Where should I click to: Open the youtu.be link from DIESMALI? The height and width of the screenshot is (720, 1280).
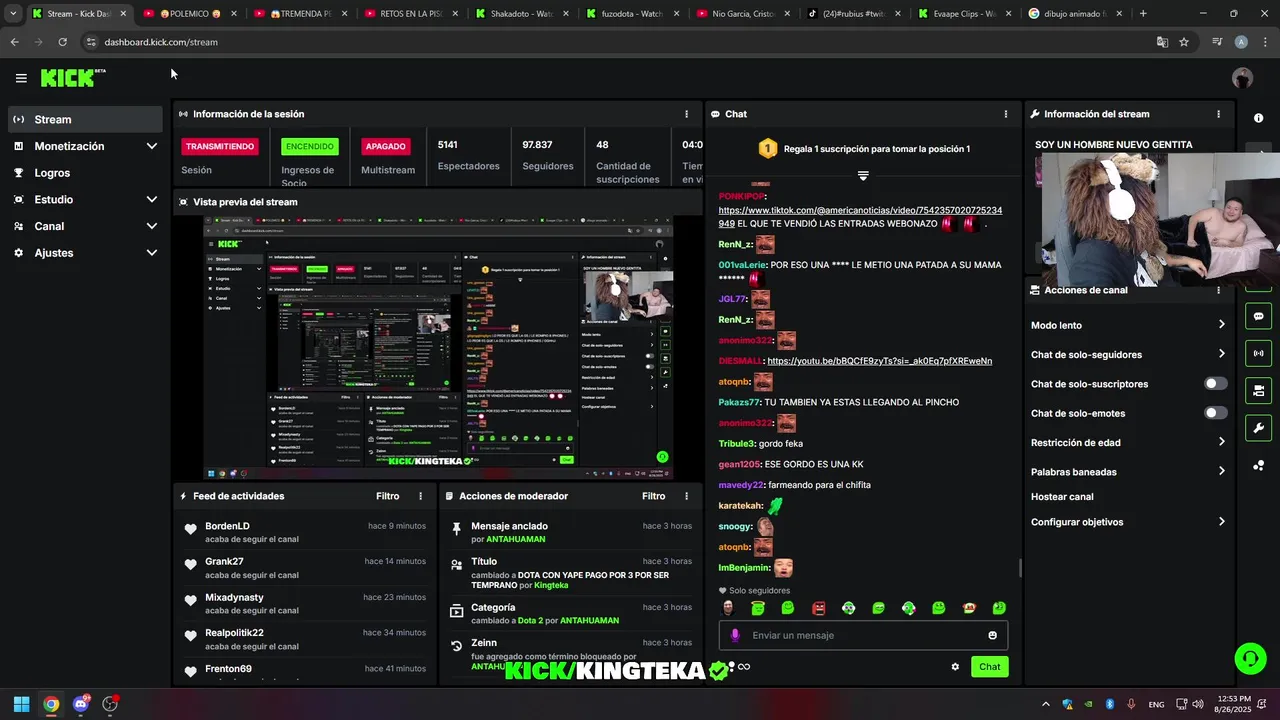pos(879,361)
